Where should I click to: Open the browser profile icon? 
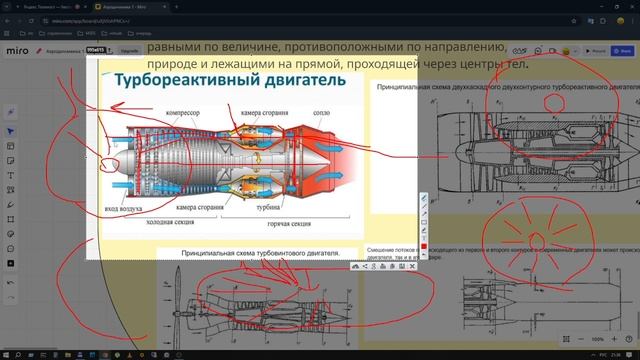click(x=620, y=21)
